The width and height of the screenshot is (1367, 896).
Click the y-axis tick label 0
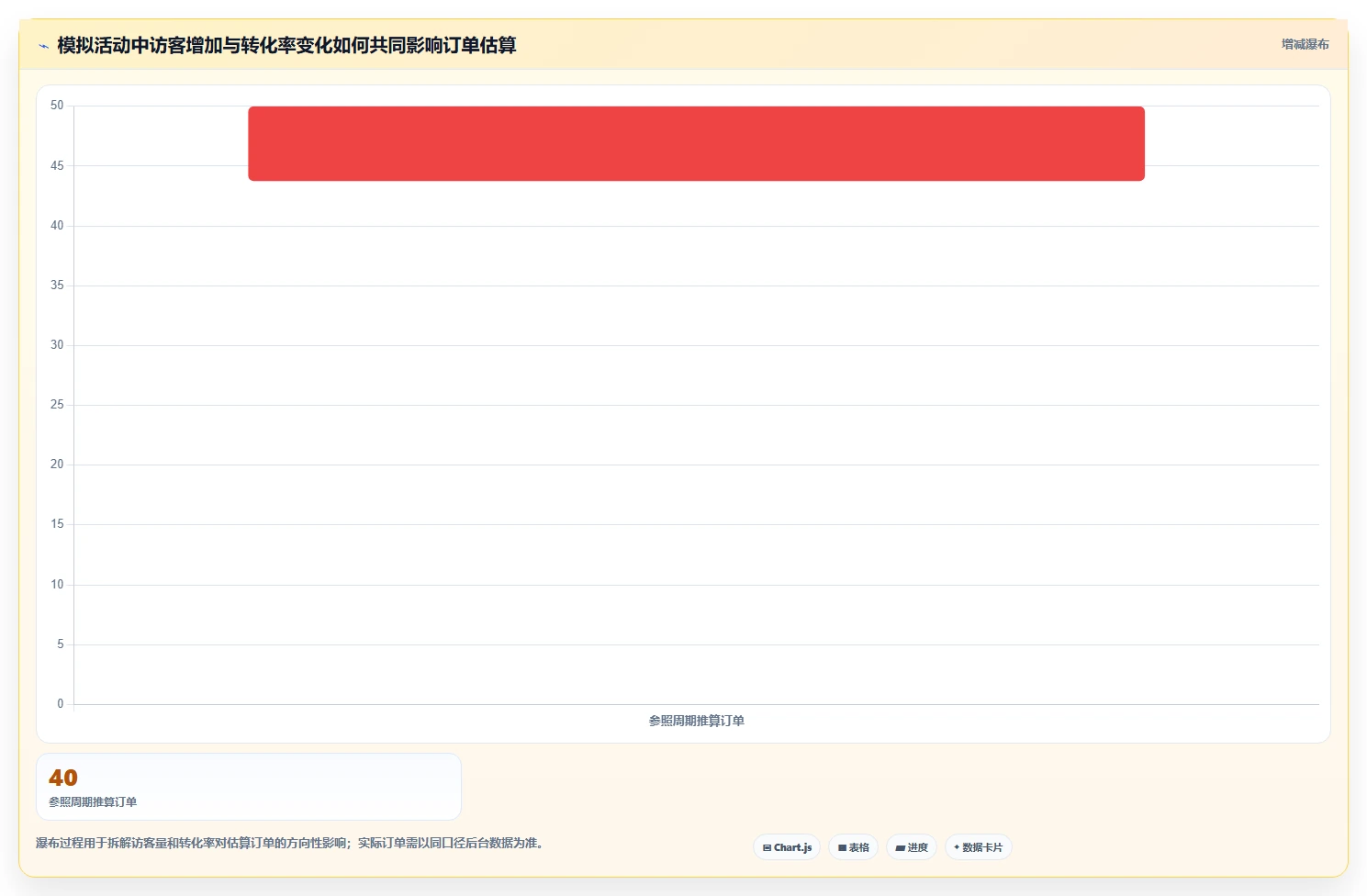(x=61, y=704)
